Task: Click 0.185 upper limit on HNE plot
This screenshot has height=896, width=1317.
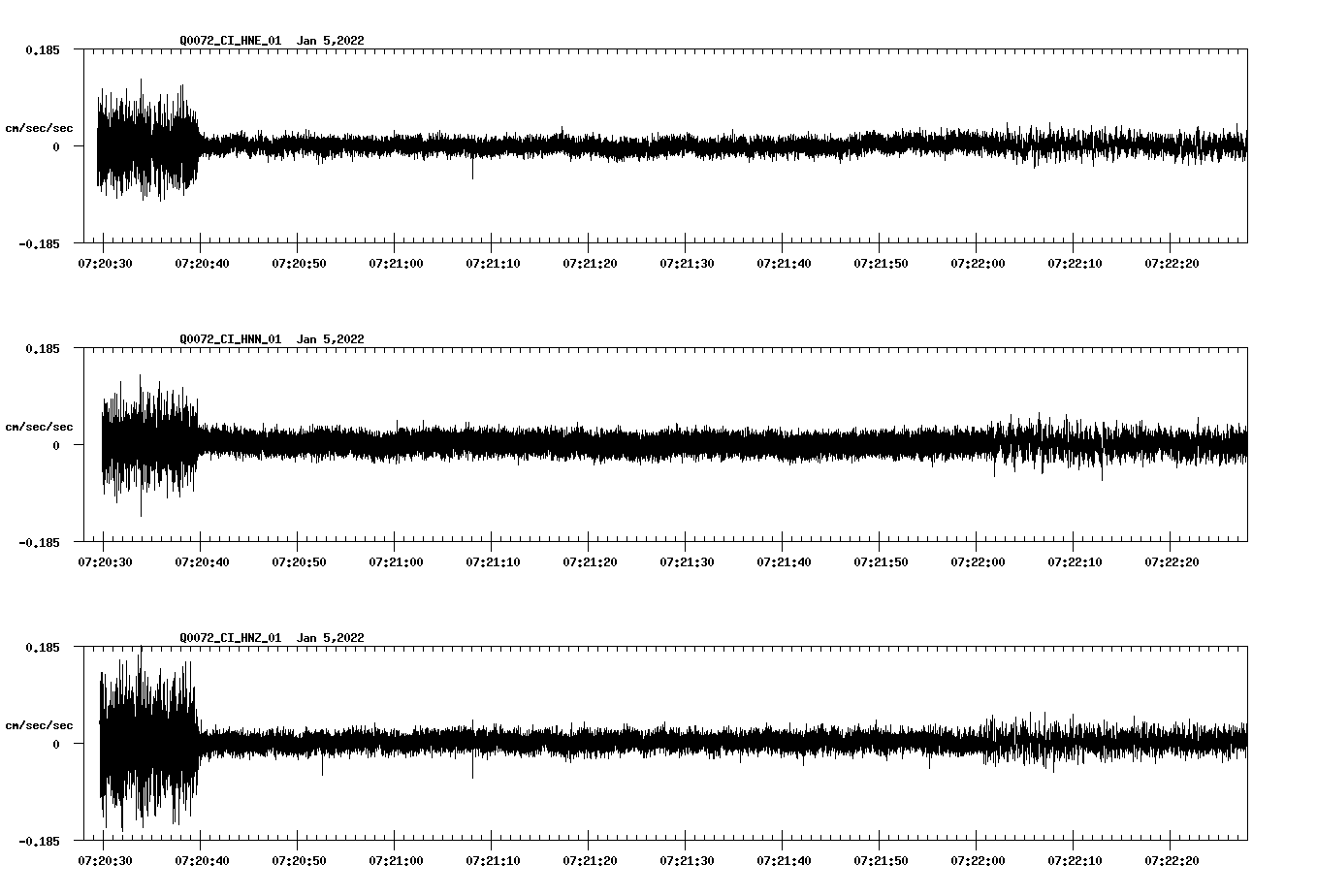Action: pos(42,49)
